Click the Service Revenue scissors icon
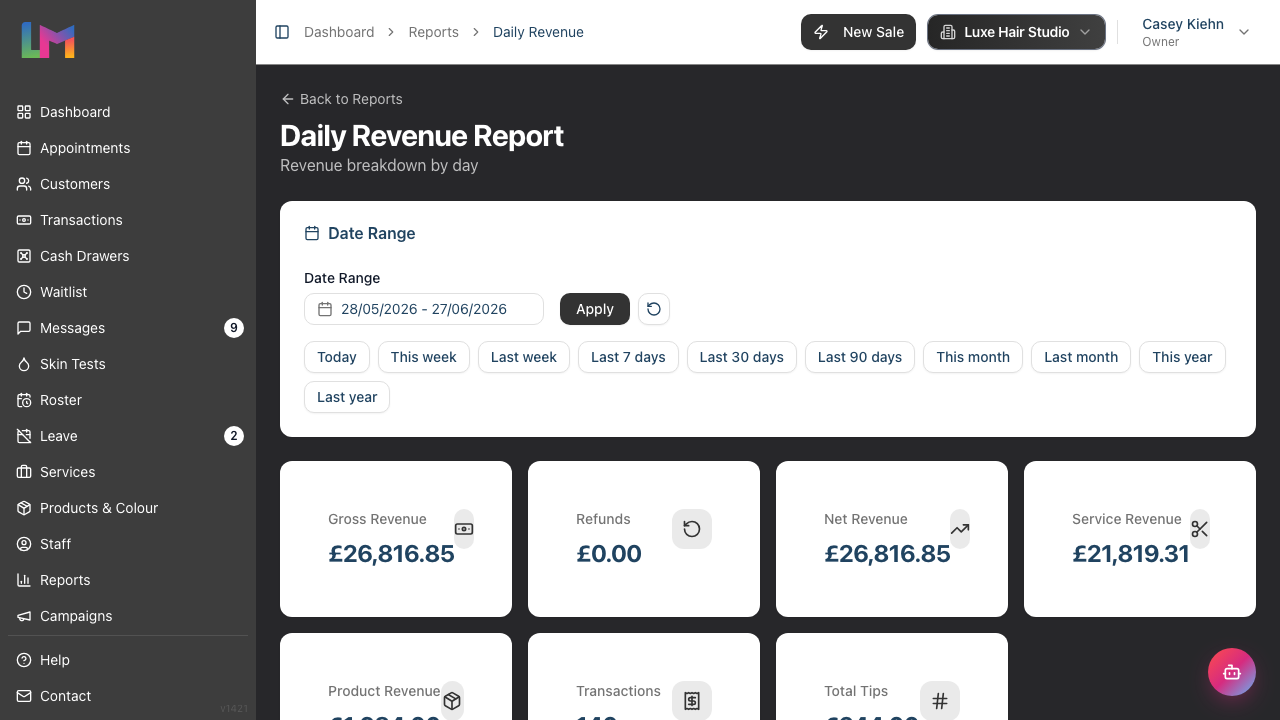Viewport: 1280px width, 720px height. [x=1200, y=529]
